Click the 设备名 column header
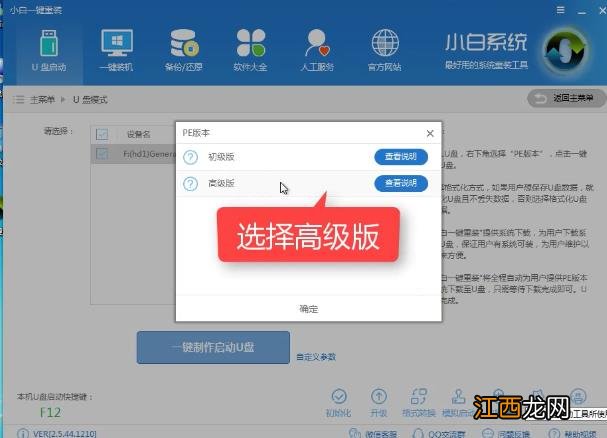This screenshot has height=438, width=607. (139, 134)
